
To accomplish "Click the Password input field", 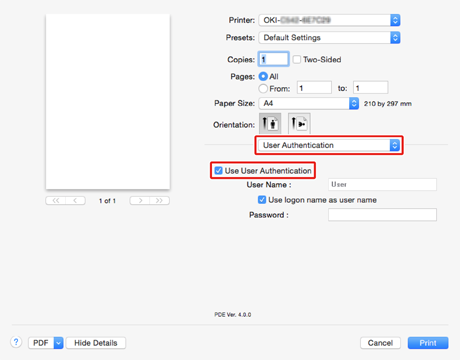I will point(382,215).
